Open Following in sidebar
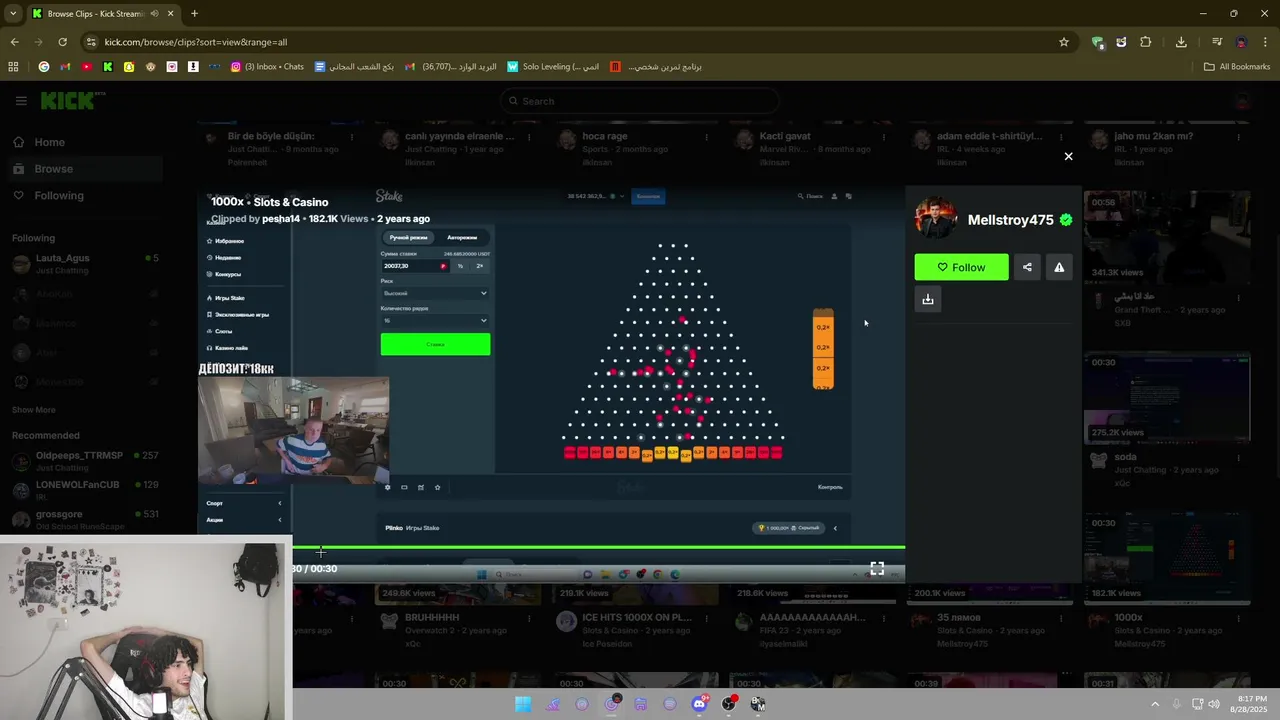1280x720 pixels. pyautogui.click(x=59, y=196)
